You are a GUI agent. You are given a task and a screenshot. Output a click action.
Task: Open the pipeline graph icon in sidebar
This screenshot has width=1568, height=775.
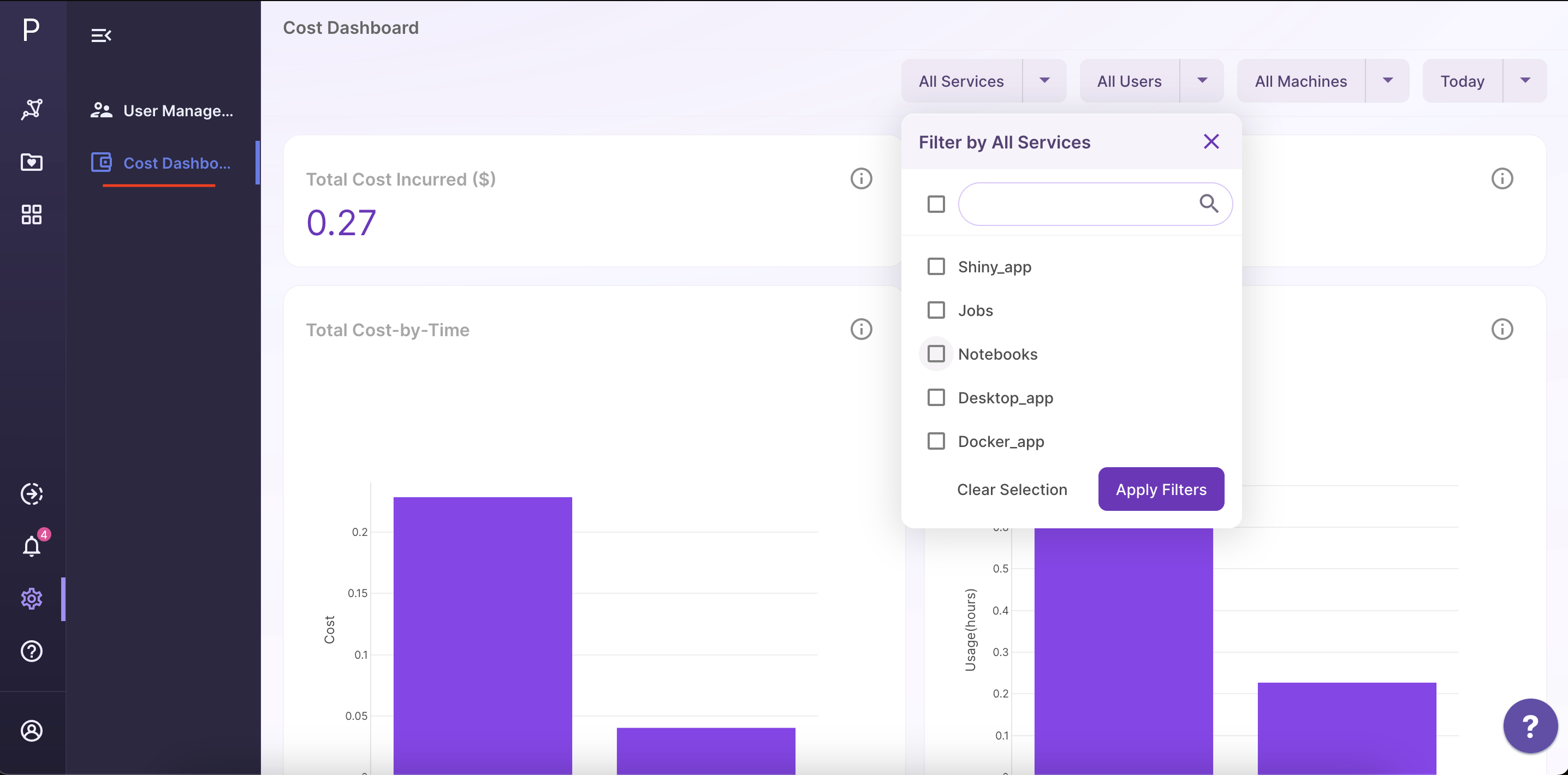point(32,110)
